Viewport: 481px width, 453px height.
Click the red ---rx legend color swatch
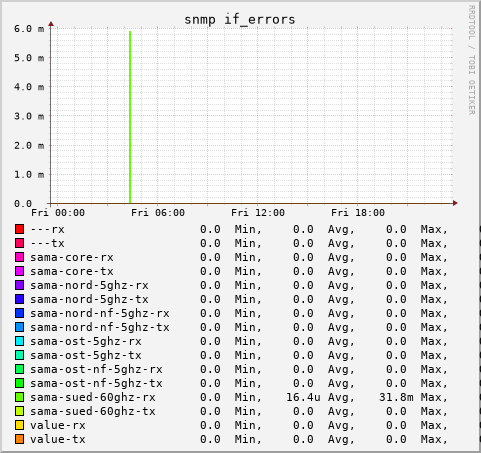[x=19, y=229]
